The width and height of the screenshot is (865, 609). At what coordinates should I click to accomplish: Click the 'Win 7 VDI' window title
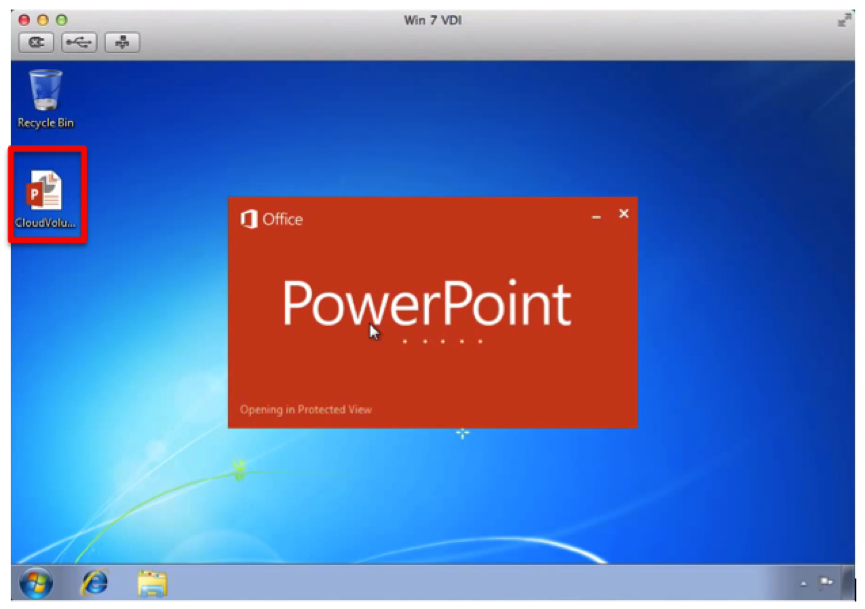tap(432, 20)
